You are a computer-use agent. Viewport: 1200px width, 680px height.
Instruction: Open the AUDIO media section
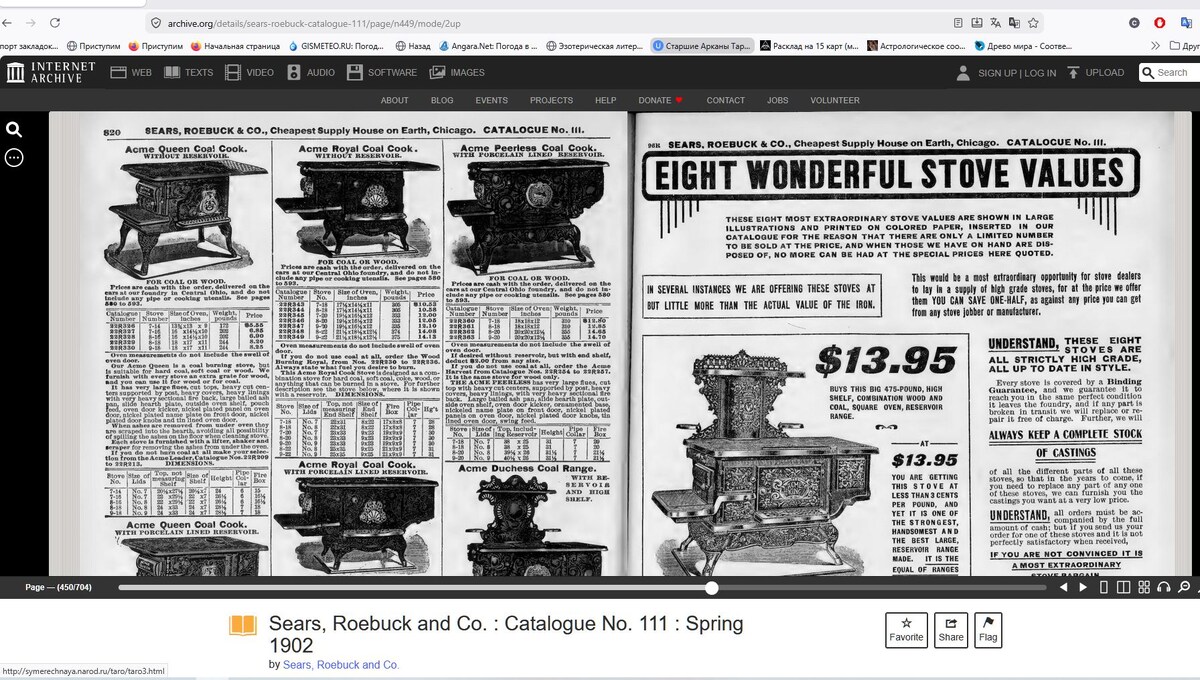(x=311, y=72)
